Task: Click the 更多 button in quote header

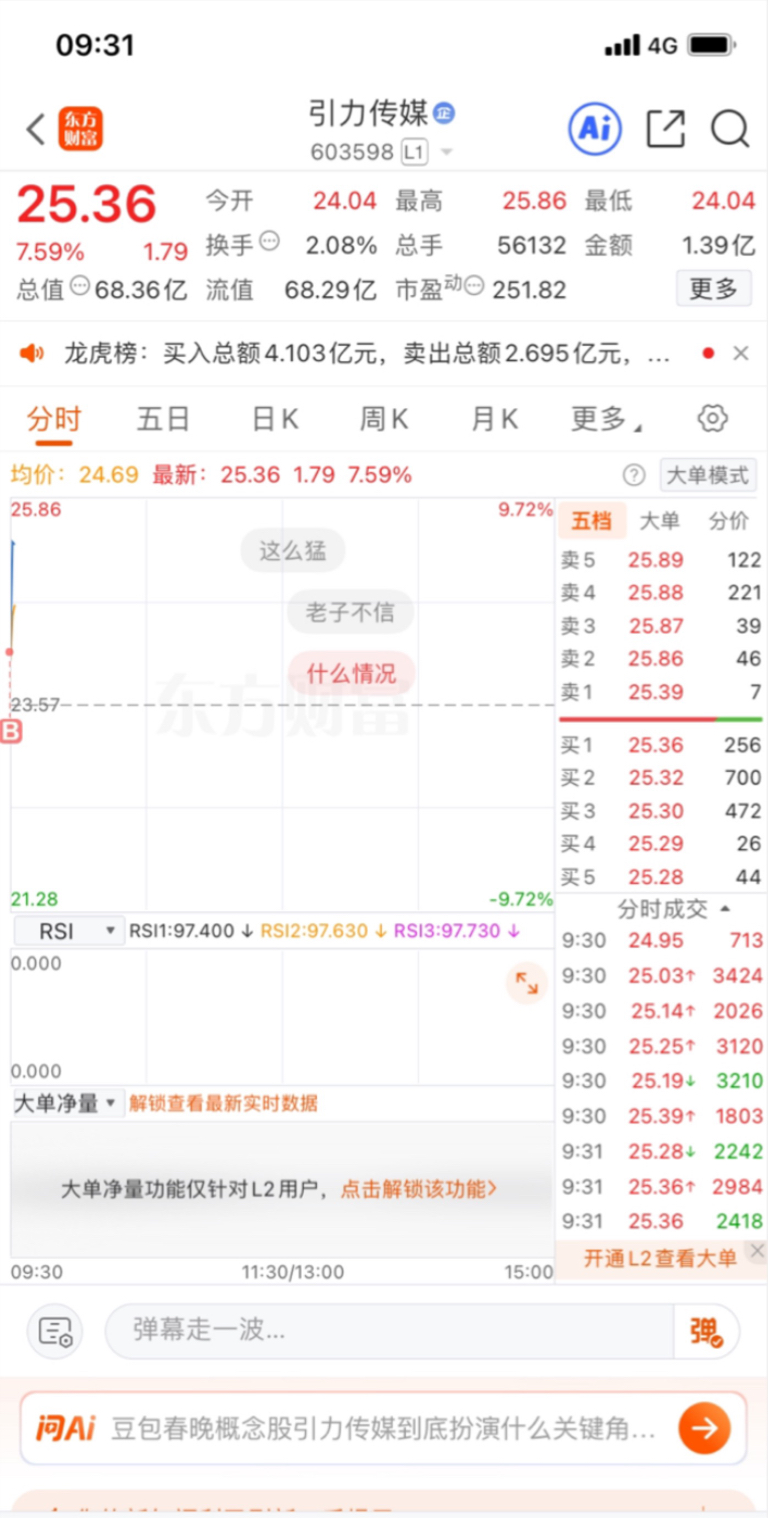Action: click(713, 289)
